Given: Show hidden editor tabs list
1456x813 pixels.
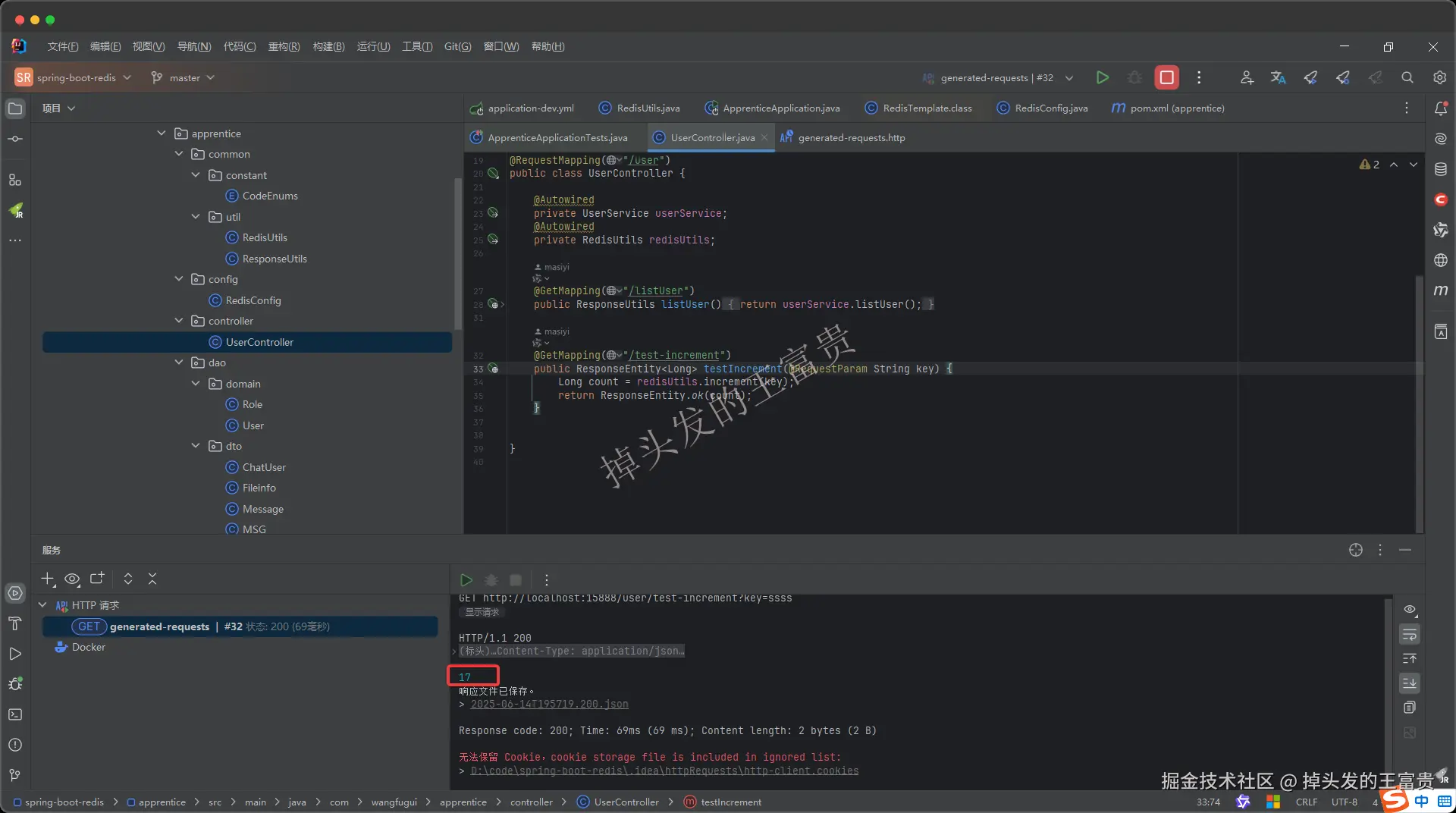Looking at the screenshot, I should (1407, 108).
